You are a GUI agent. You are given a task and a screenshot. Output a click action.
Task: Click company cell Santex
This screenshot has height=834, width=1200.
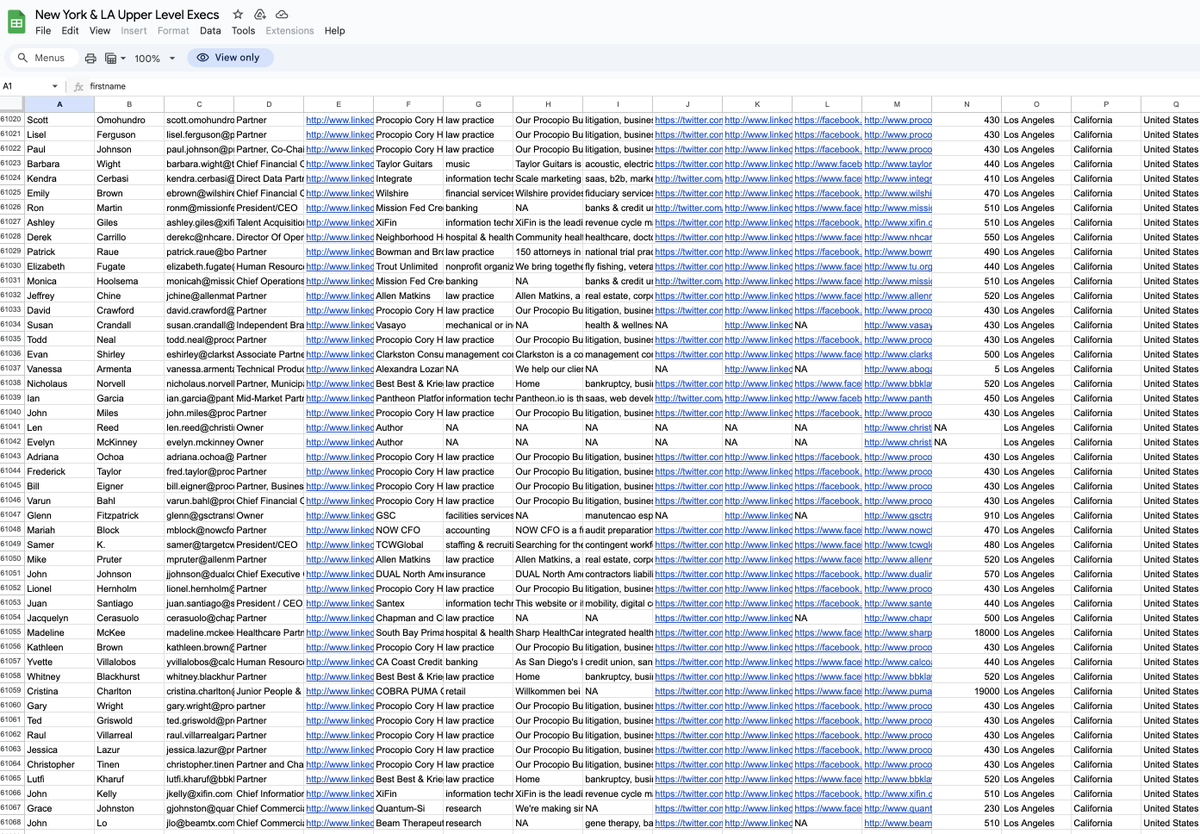[409, 604]
